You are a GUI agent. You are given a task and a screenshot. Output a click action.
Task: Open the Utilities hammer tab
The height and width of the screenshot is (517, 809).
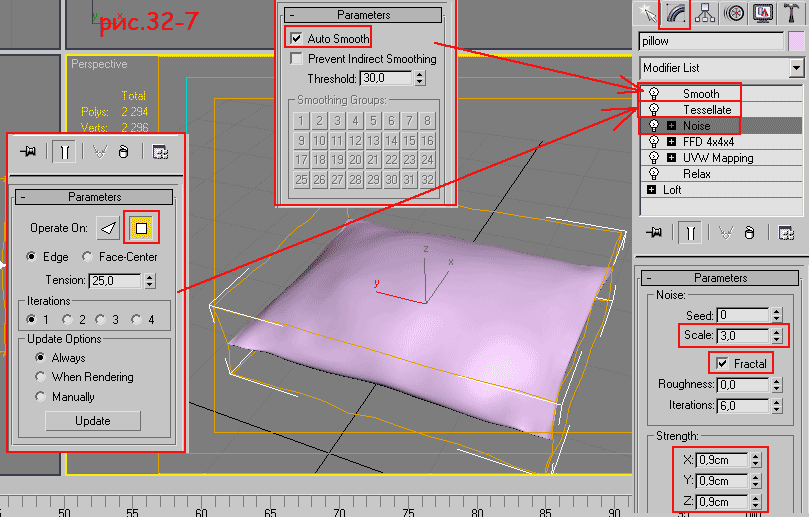[790, 13]
